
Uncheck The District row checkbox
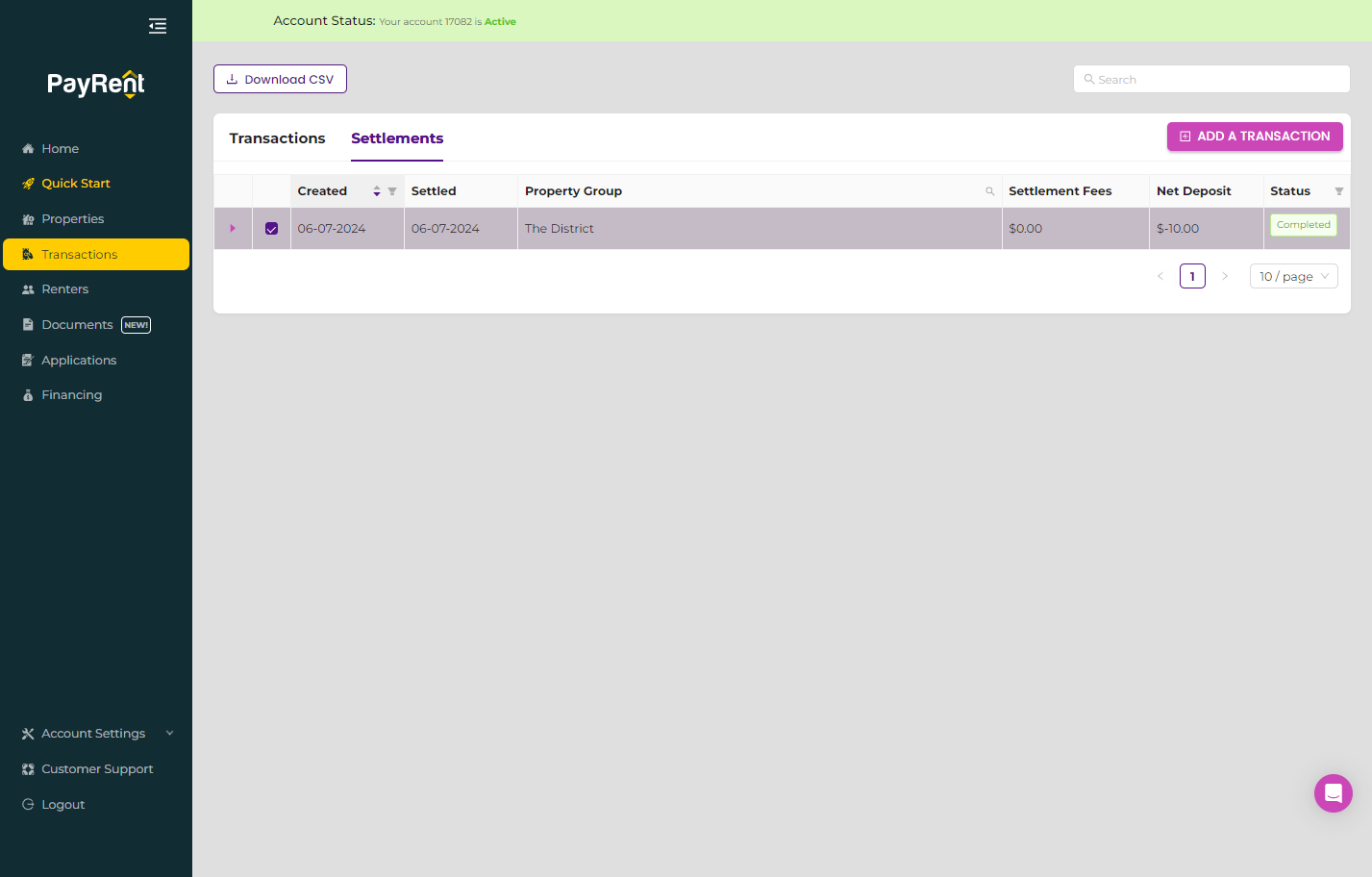(x=271, y=229)
